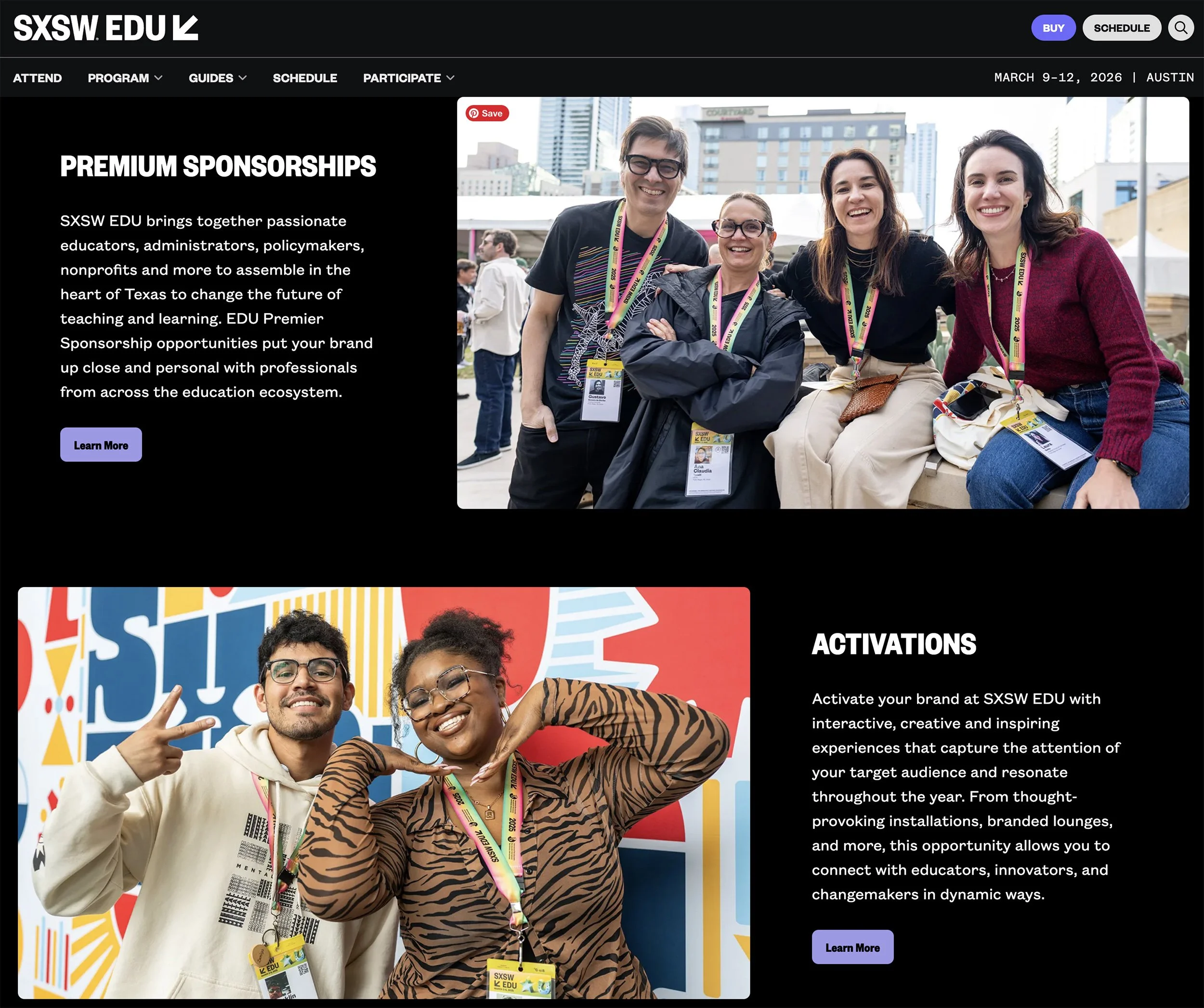
Task: Select the Guides menu label
Action: [x=211, y=78]
